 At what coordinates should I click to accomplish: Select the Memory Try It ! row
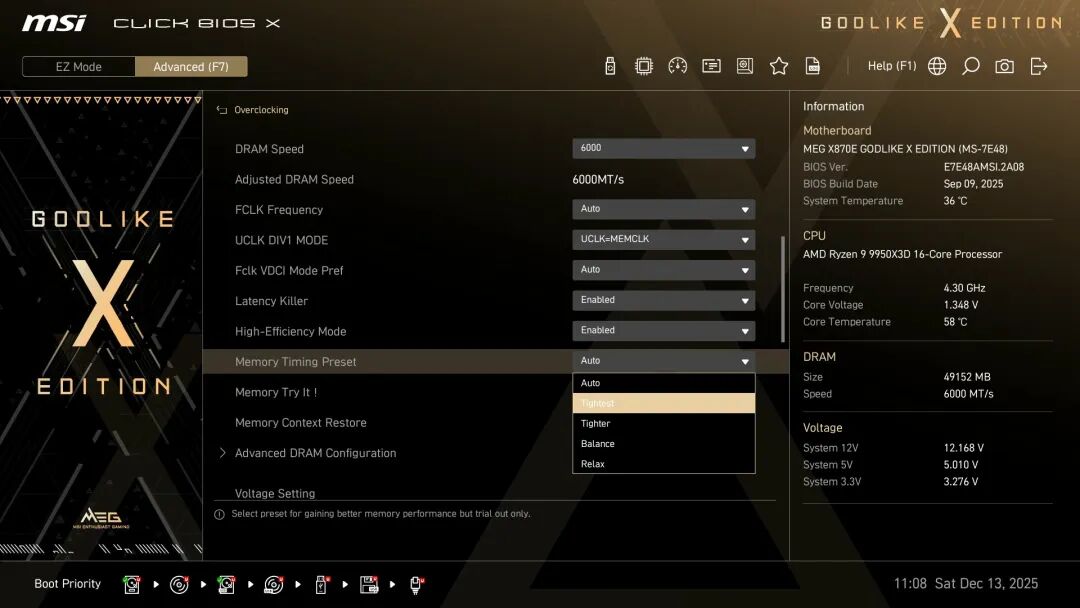(x=495, y=392)
